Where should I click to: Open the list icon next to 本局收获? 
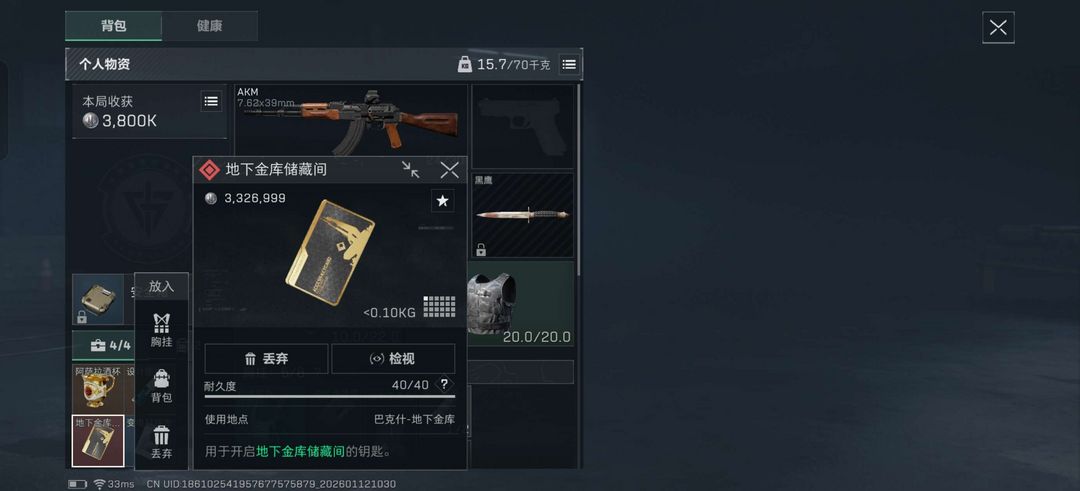click(x=211, y=101)
